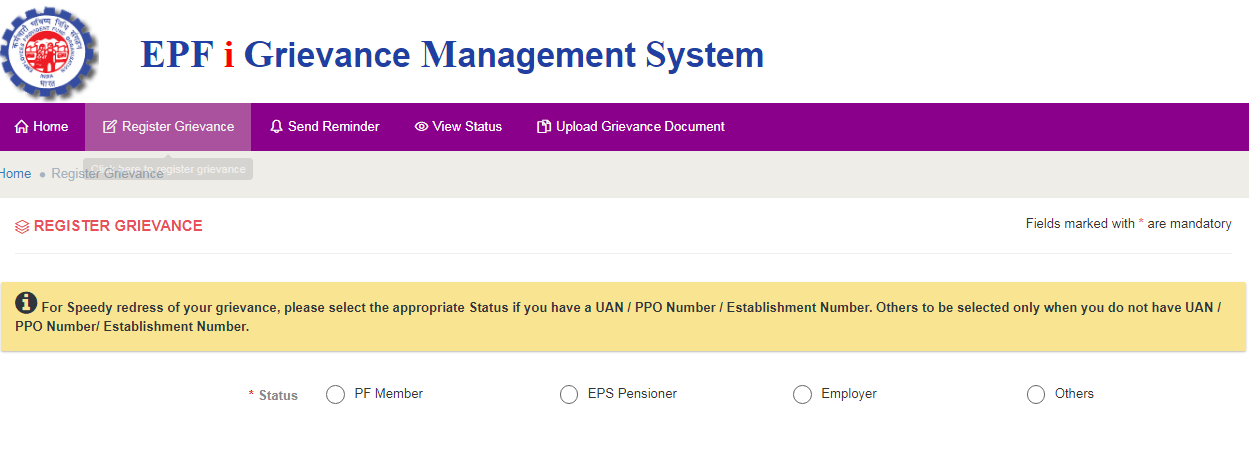
Task: Click the View Status eye icon
Action: pos(421,127)
